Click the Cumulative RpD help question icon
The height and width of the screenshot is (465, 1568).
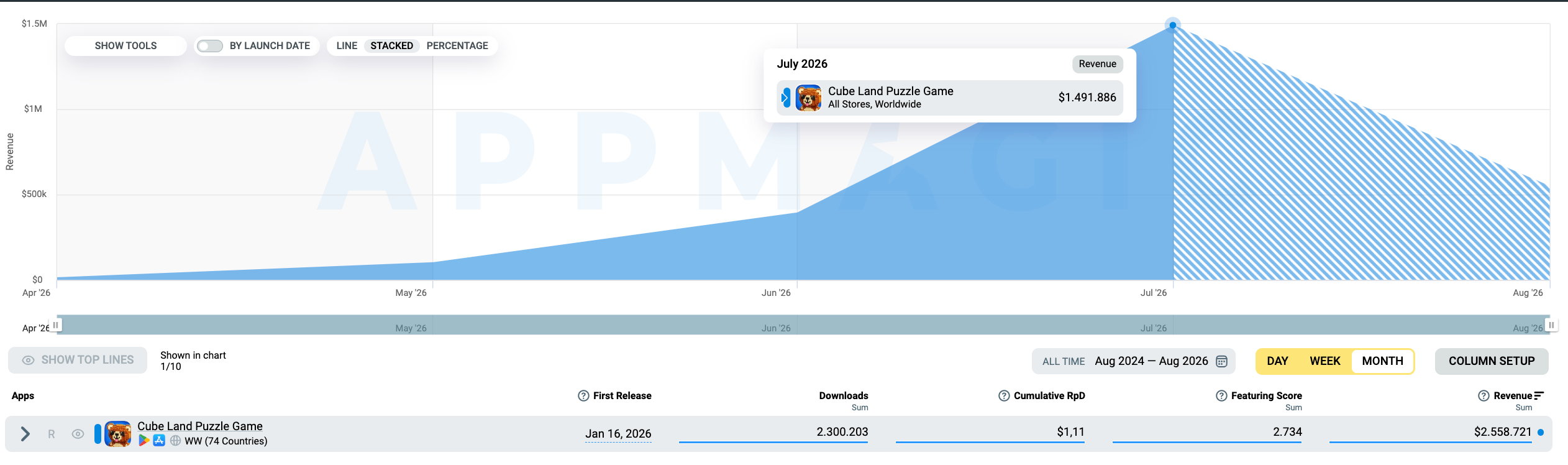(x=1004, y=396)
